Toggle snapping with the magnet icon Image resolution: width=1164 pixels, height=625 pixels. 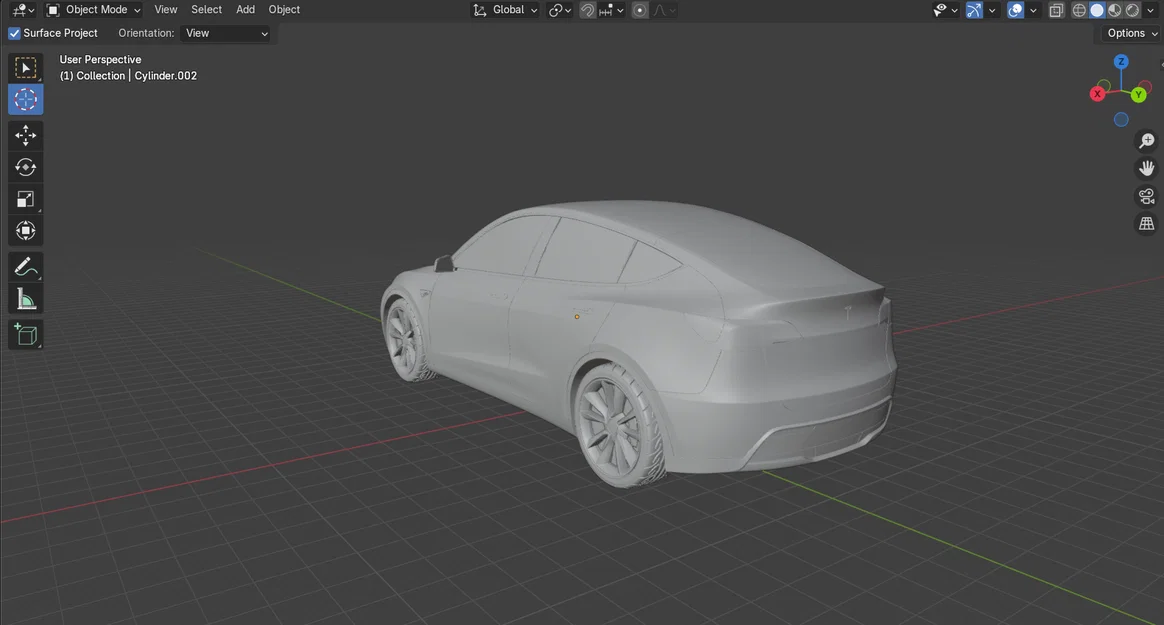587,9
